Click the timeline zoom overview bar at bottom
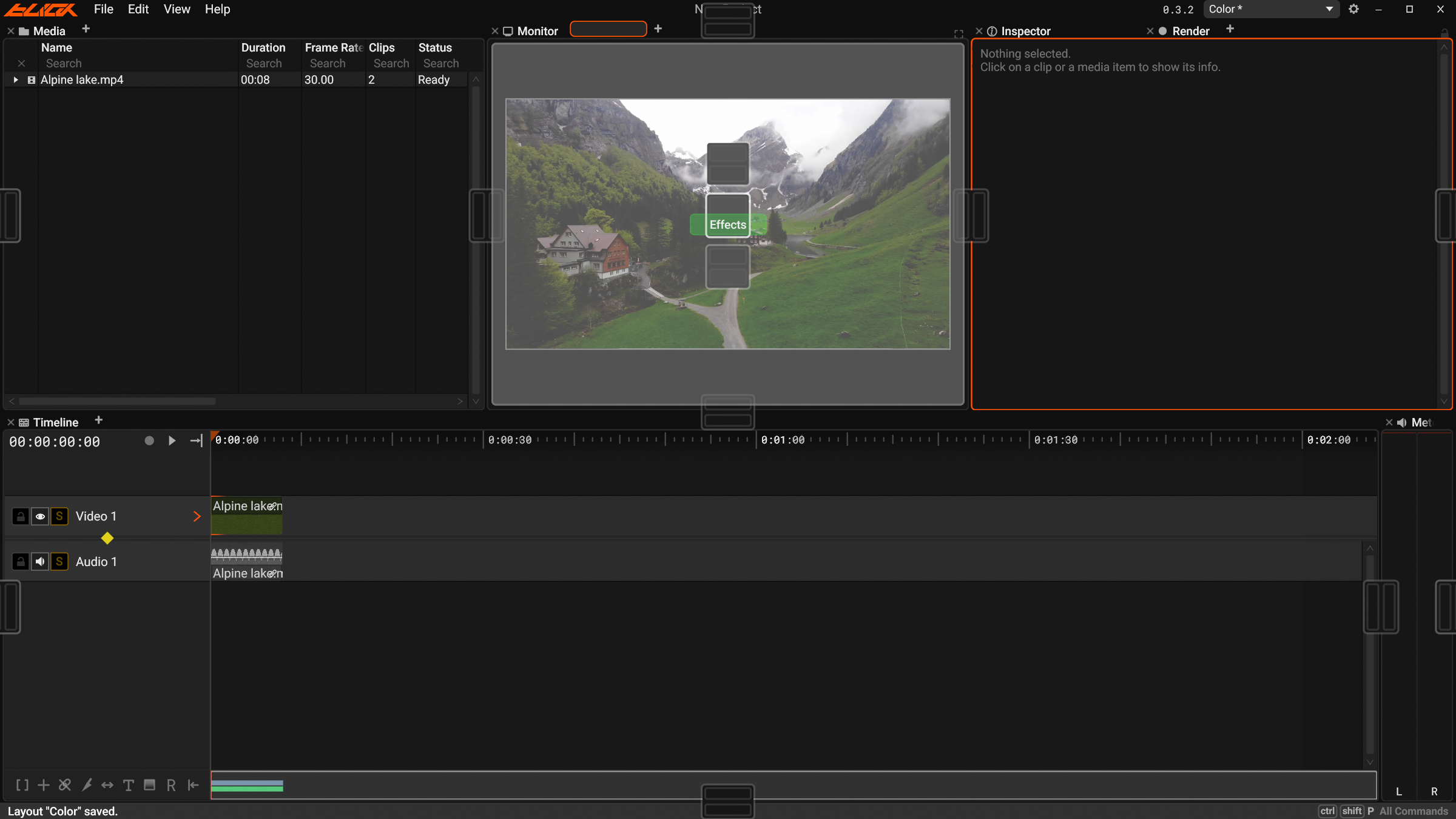Screen dimensions: 1456x819 [x=794, y=786]
